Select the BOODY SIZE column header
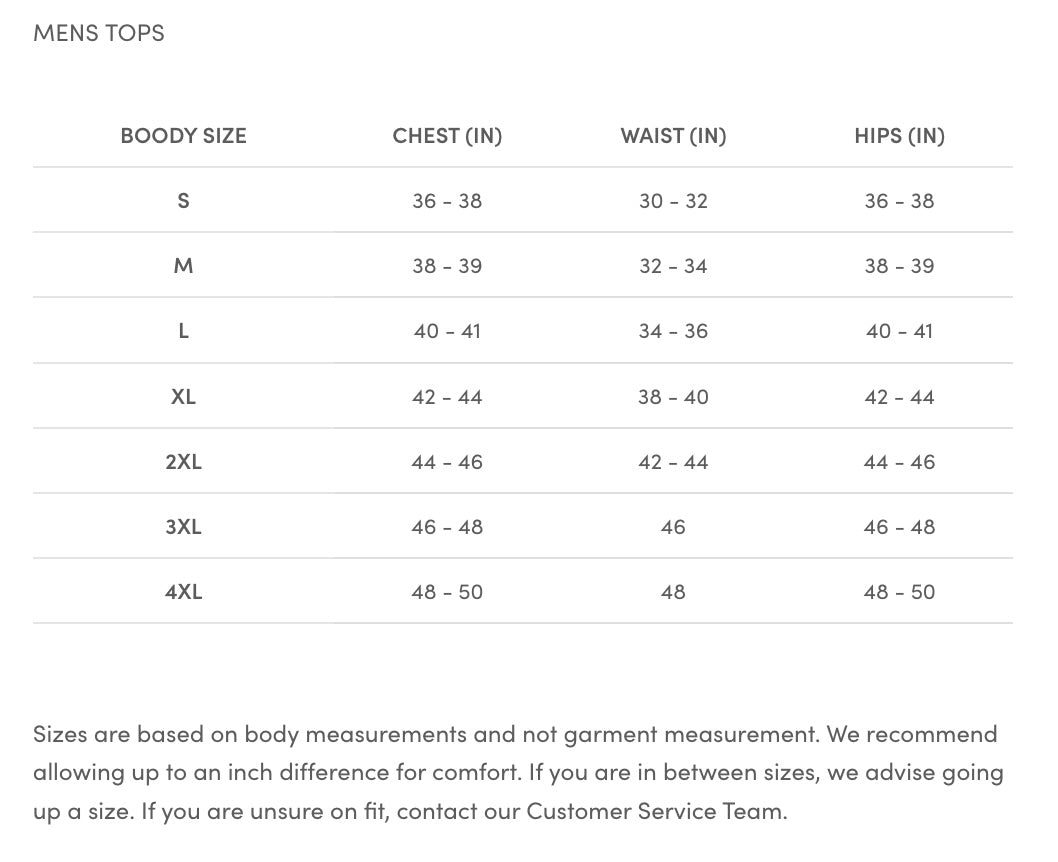 184,136
